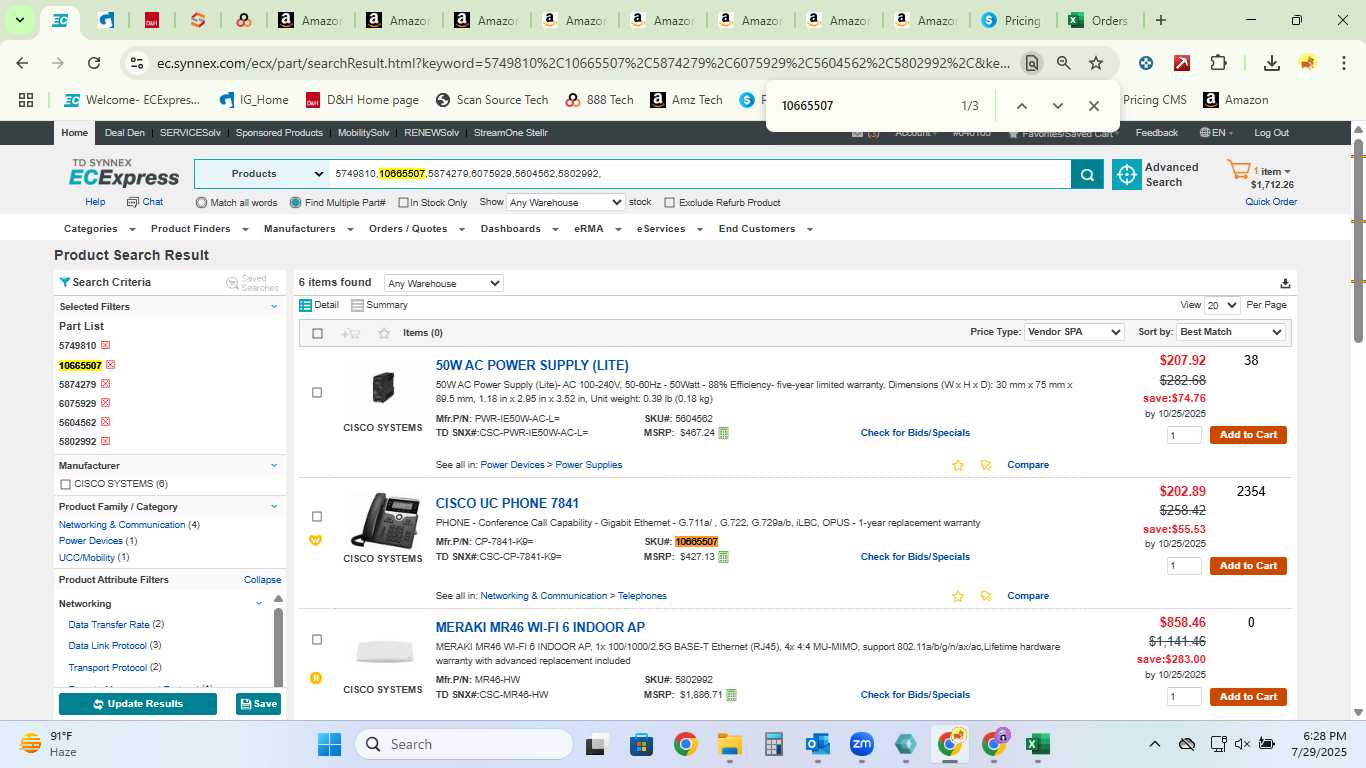1366x768 pixels.
Task: Remove part 5749810 from Part List
Action: [105, 346]
